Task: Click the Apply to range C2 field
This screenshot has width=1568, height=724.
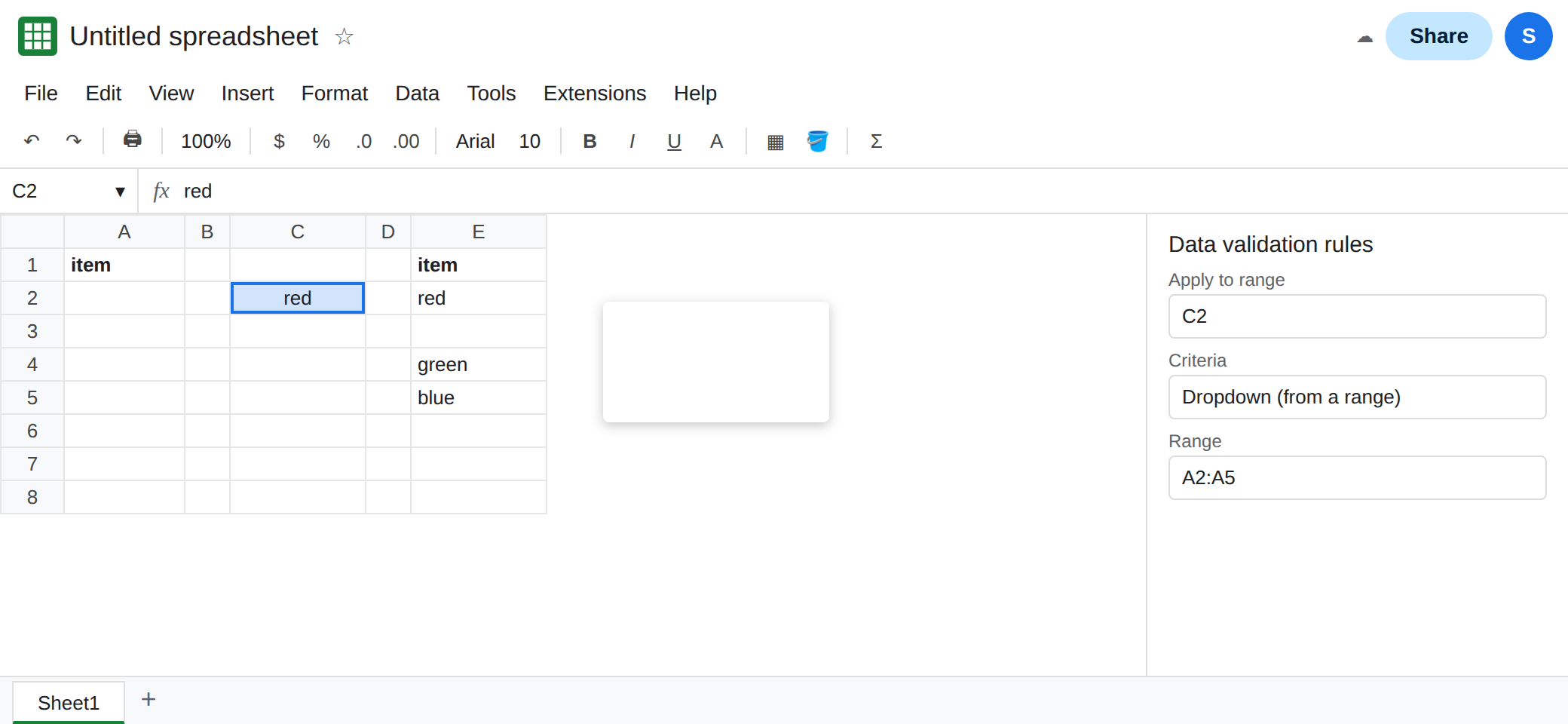Action: click(x=1357, y=316)
